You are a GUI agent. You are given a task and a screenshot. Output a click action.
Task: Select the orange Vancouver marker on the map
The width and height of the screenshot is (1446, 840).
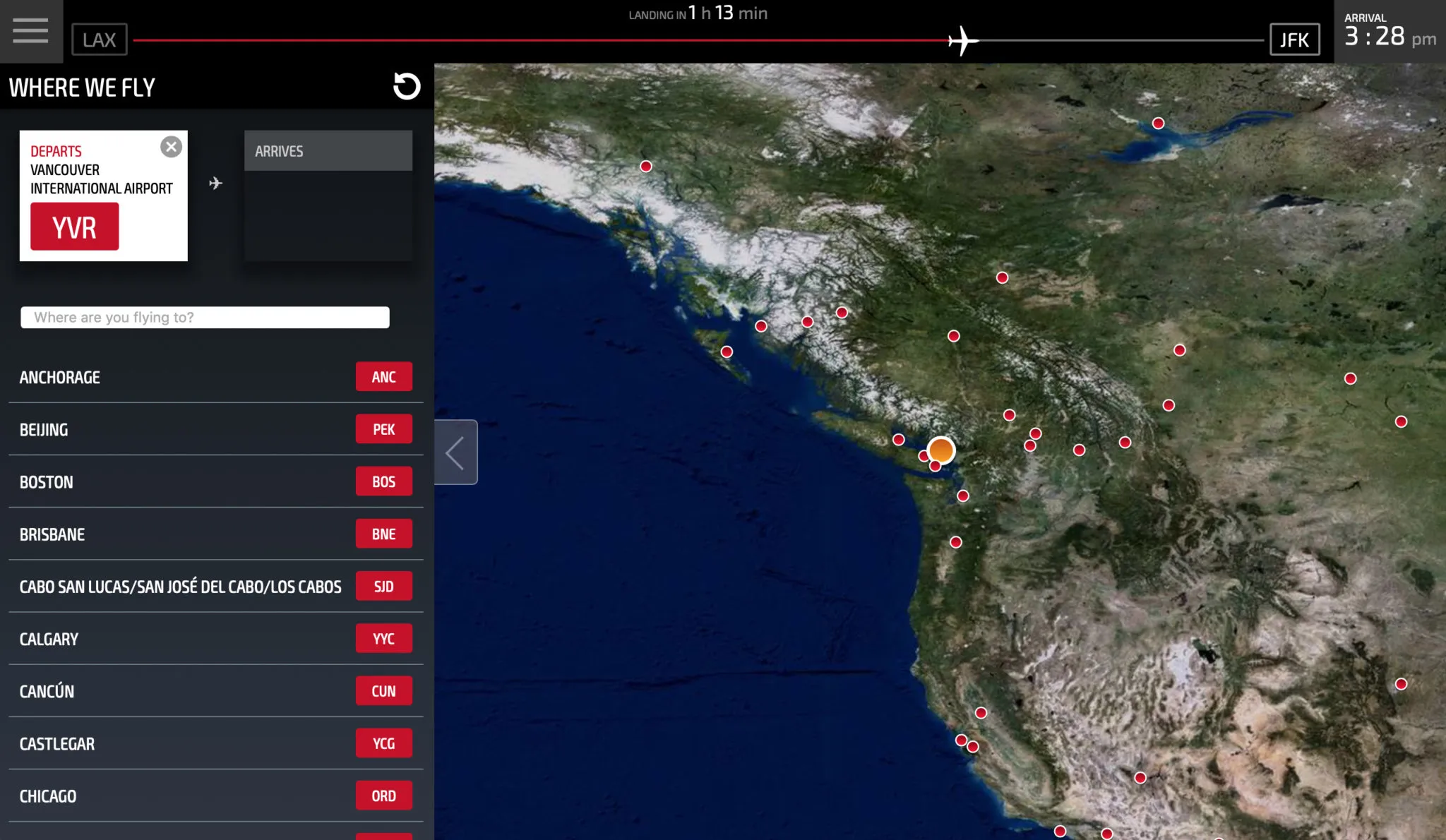click(941, 450)
